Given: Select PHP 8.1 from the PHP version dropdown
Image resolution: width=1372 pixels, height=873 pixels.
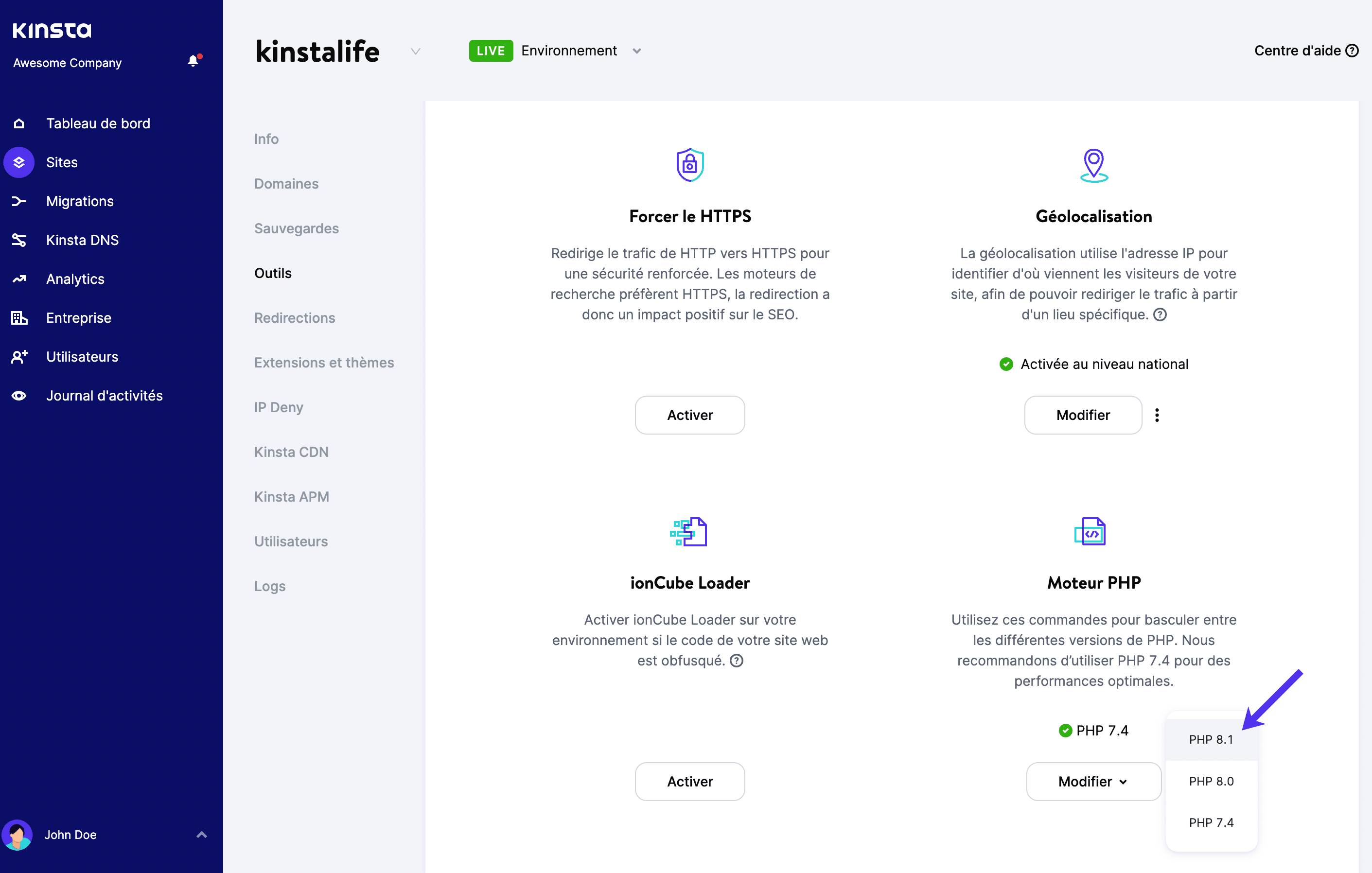Looking at the screenshot, I should click(x=1210, y=739).
